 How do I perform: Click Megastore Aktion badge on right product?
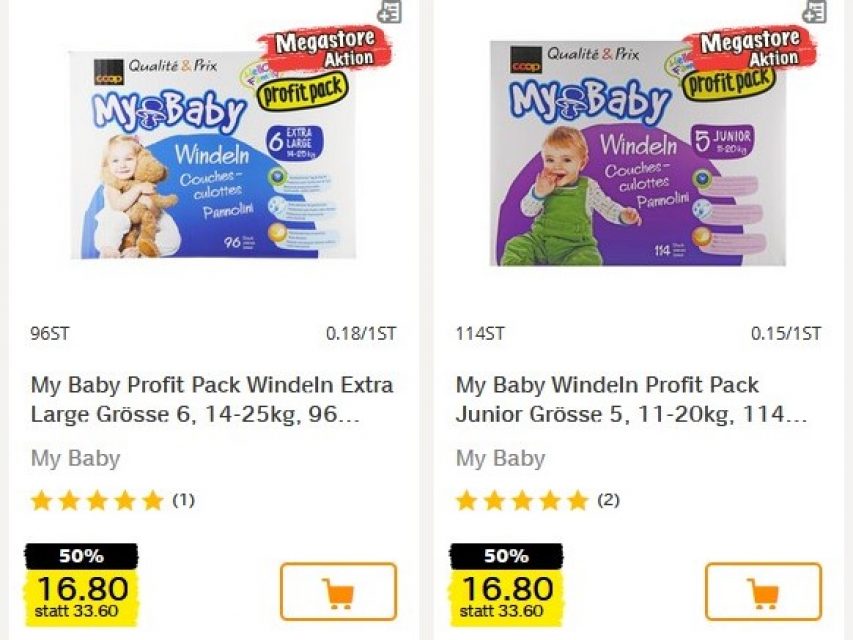coord(750,49)
